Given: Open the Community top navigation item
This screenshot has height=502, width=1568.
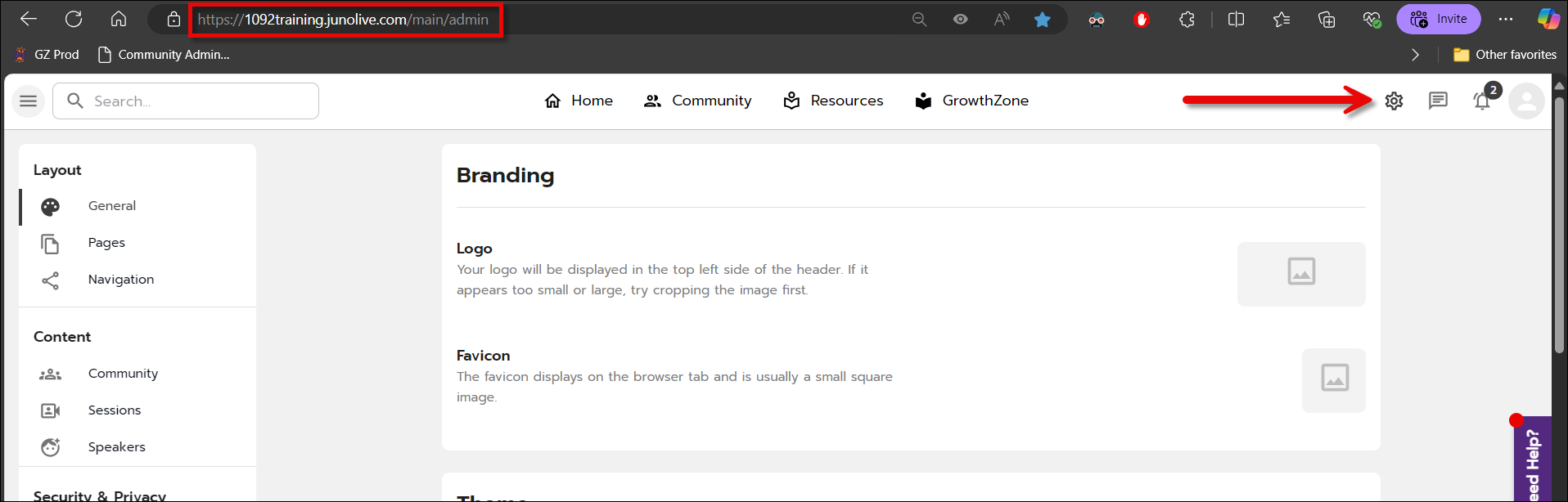Looking at the screenshot, I should pos(697,101).
